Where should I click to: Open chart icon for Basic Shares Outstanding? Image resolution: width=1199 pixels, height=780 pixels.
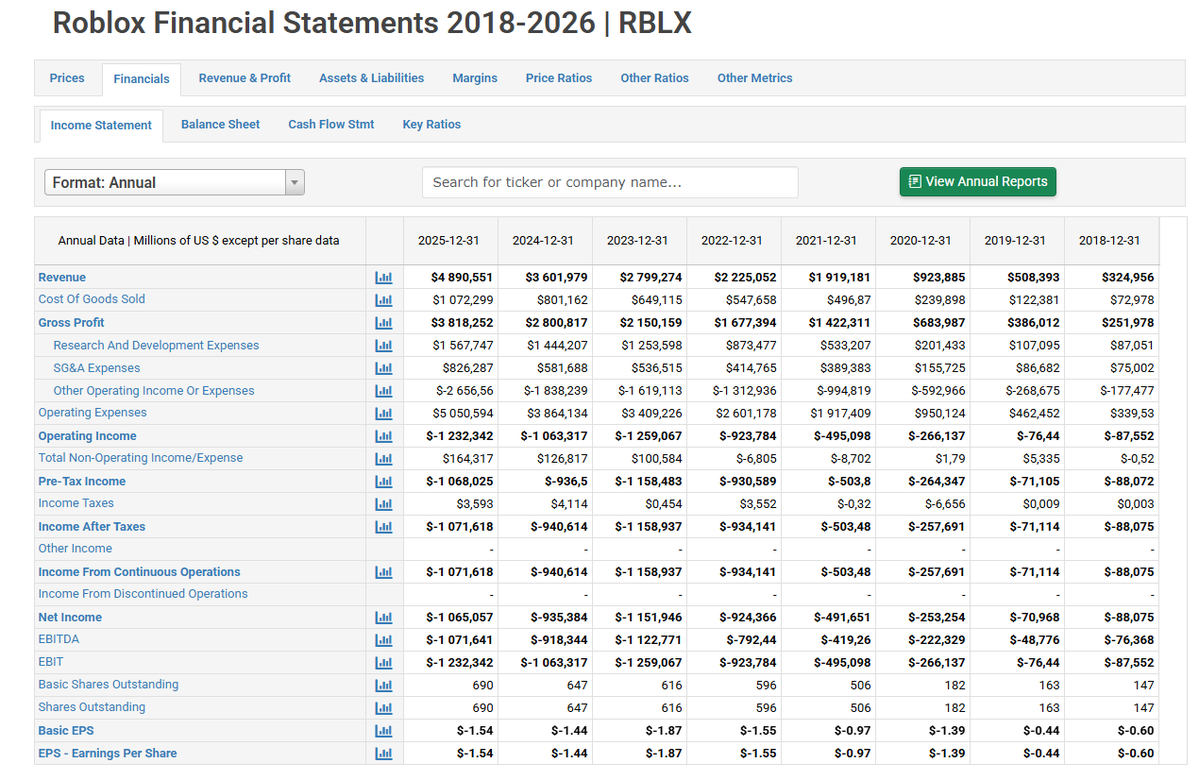coord(384,685)
